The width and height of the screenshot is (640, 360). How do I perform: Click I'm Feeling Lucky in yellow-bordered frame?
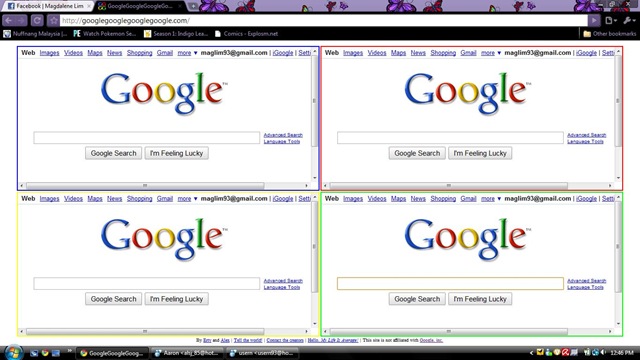coord(176,299)
